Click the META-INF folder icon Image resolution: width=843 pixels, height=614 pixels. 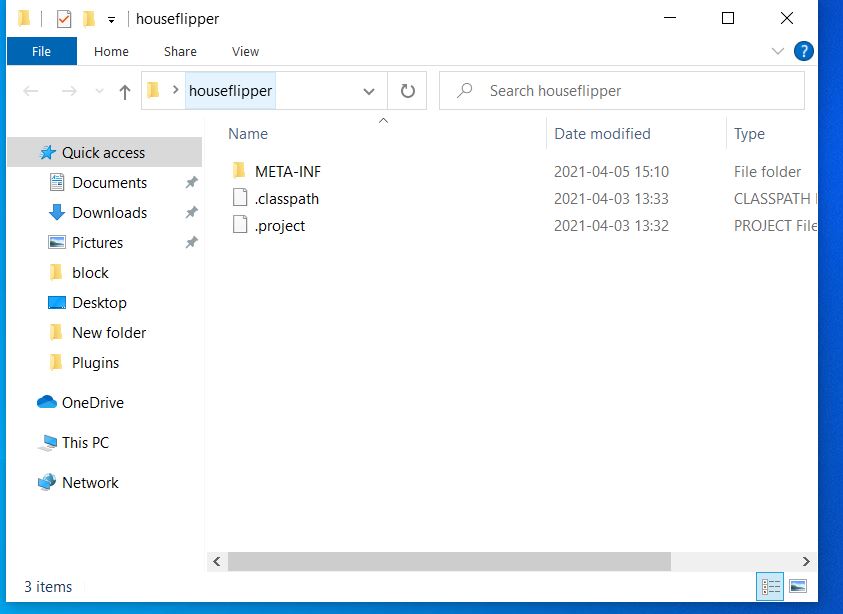coord(240,170)
